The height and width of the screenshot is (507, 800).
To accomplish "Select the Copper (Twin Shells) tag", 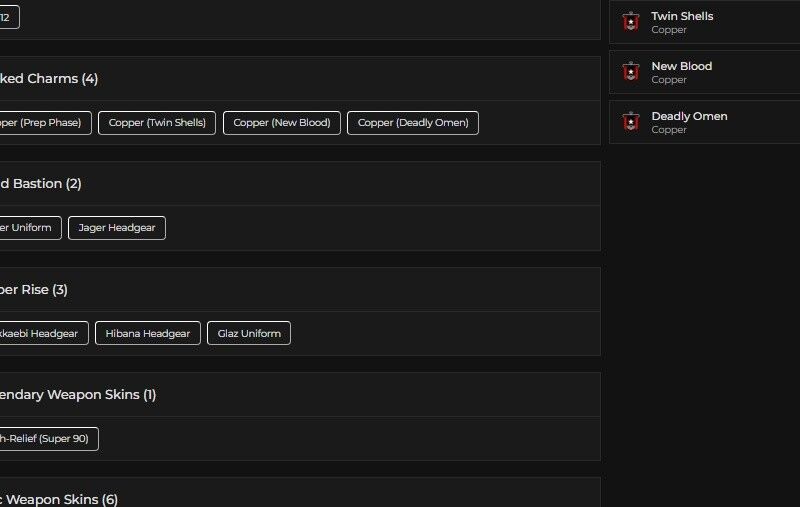I will pyautogui.click(x=157, y=123).
